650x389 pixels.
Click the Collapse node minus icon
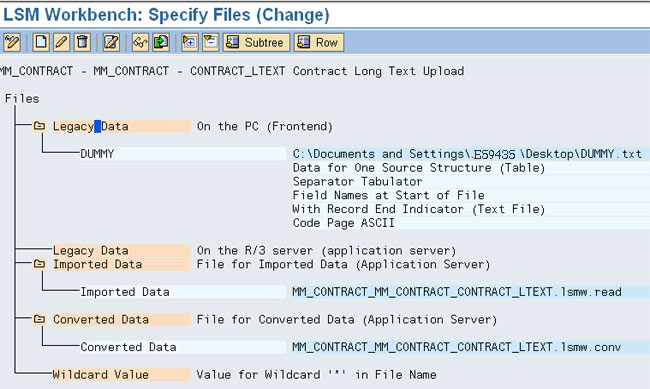(211, 42)
